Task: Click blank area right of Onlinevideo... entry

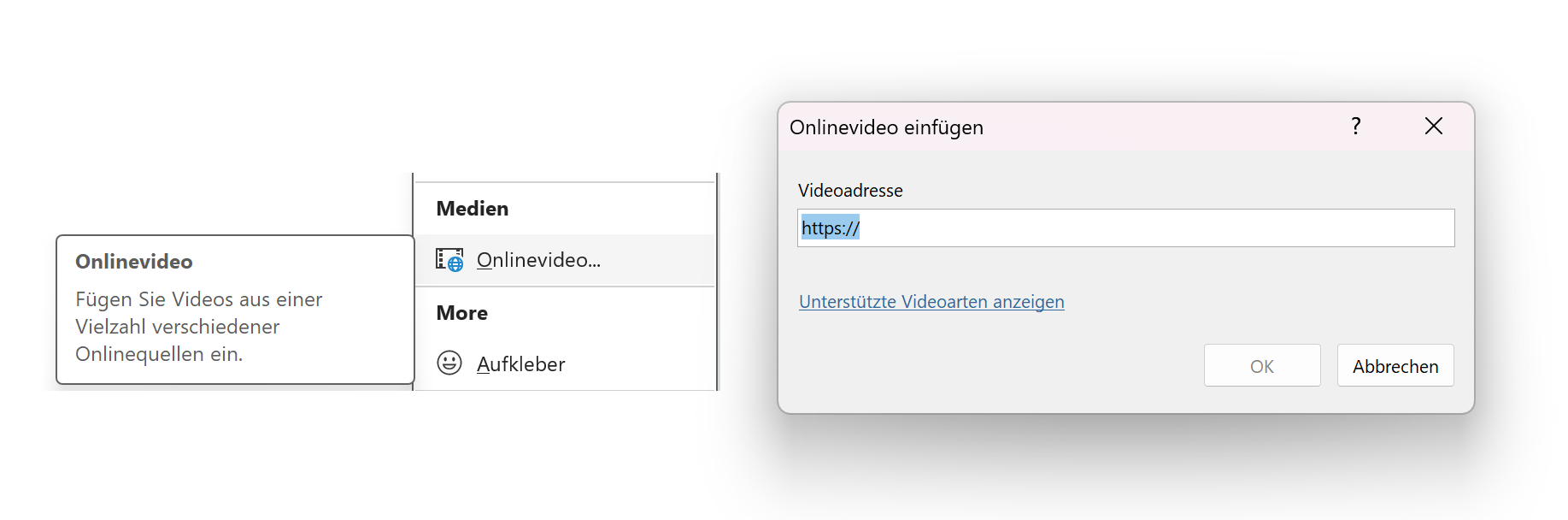Action: tap(658, 260)
